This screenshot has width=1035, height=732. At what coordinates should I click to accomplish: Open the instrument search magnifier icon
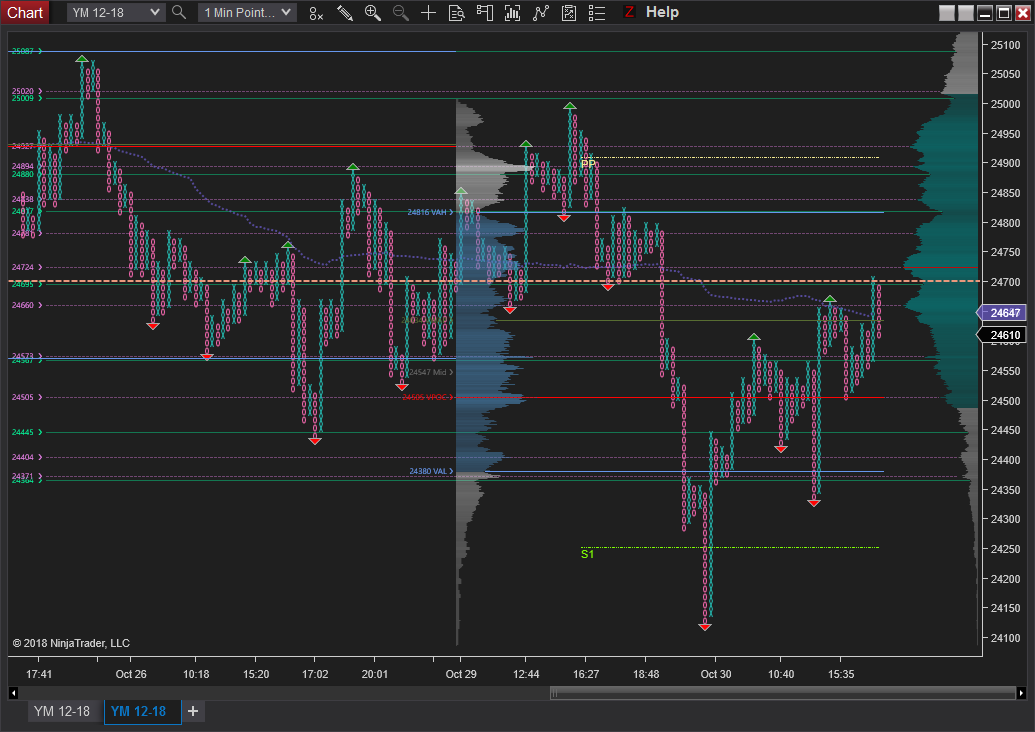click(179, 13)
